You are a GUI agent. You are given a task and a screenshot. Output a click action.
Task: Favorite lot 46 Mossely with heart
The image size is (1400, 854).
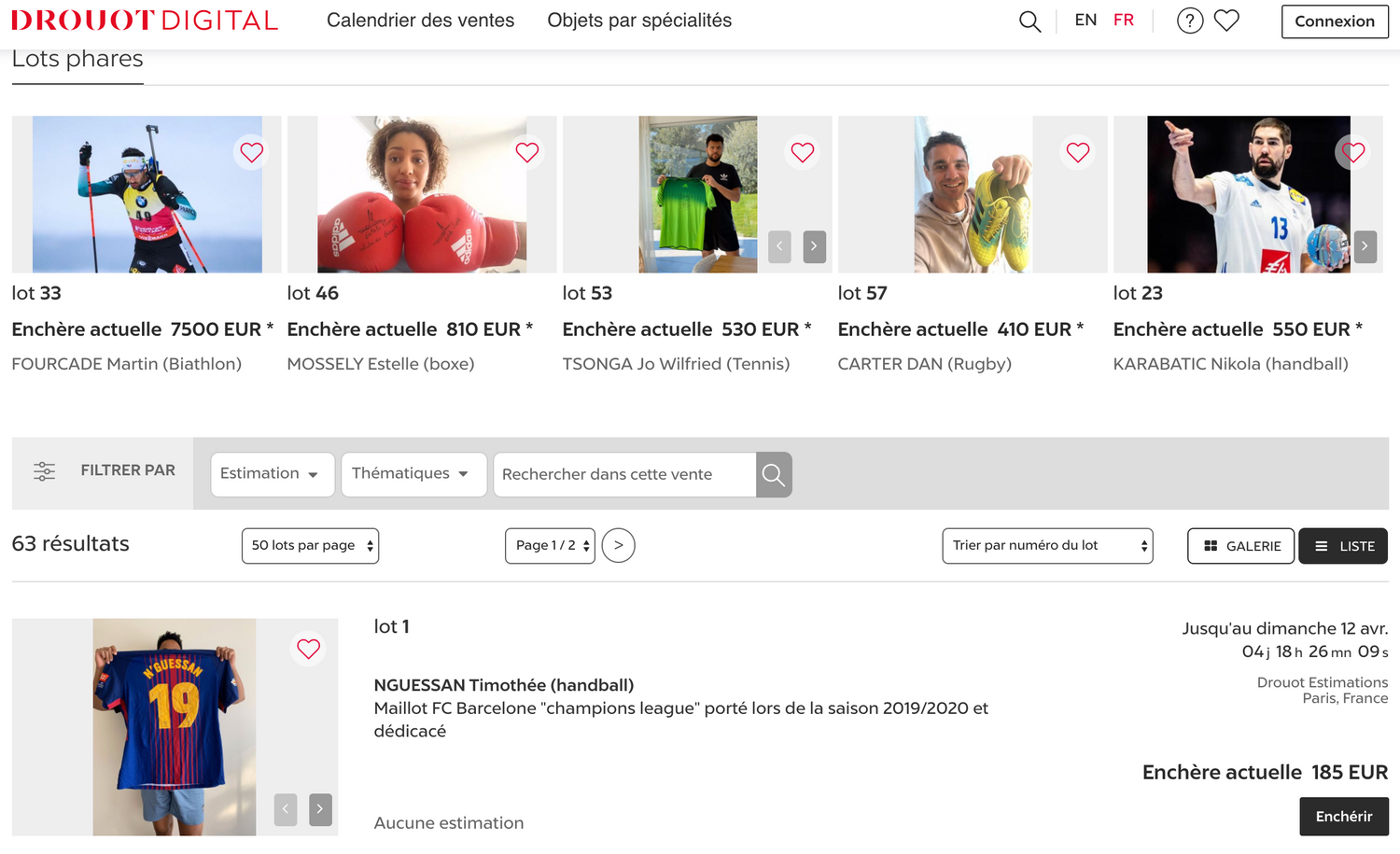click(527, 152)
